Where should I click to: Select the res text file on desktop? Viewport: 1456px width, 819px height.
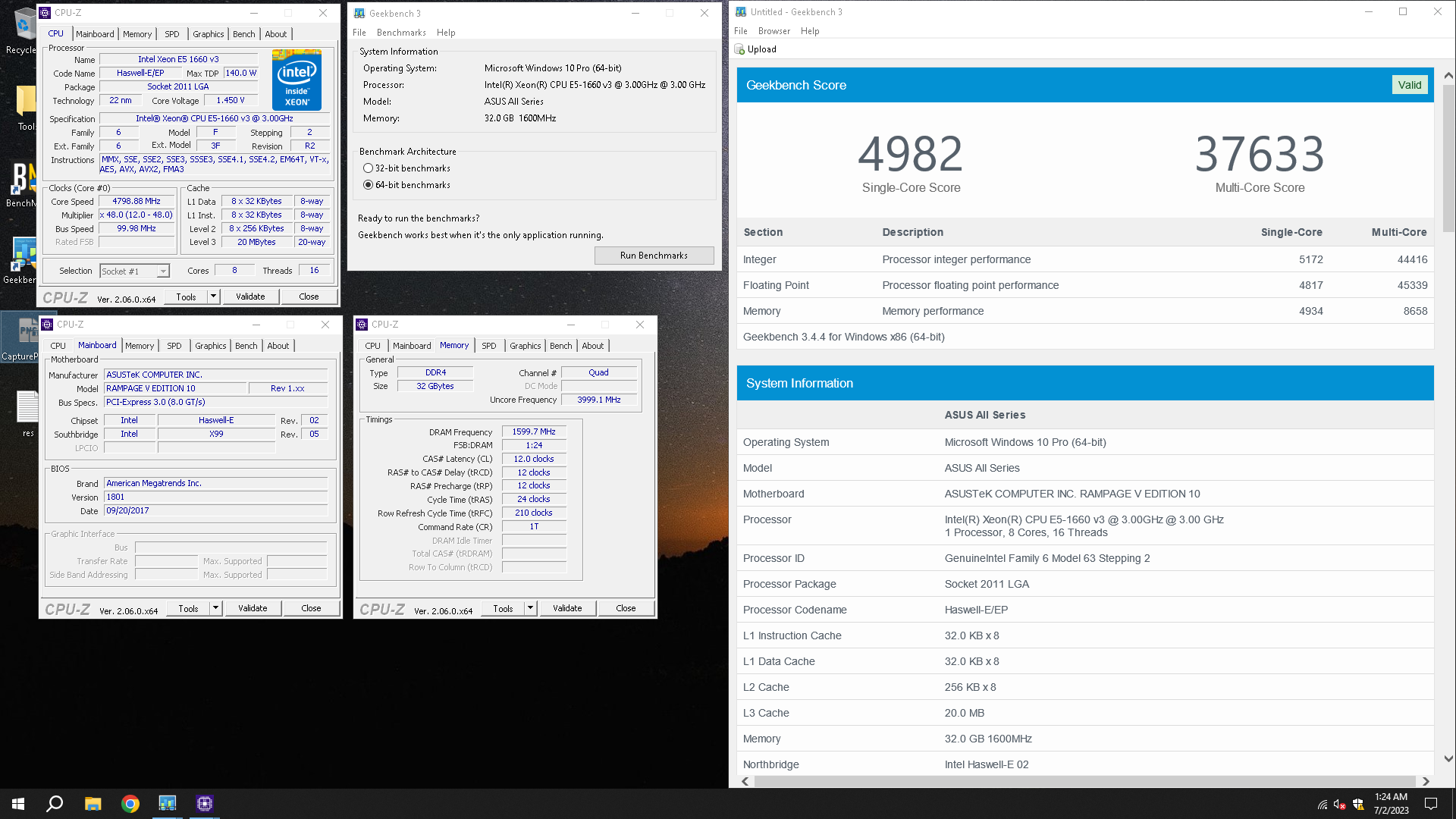pyautogui.click(x=28, y=413)
